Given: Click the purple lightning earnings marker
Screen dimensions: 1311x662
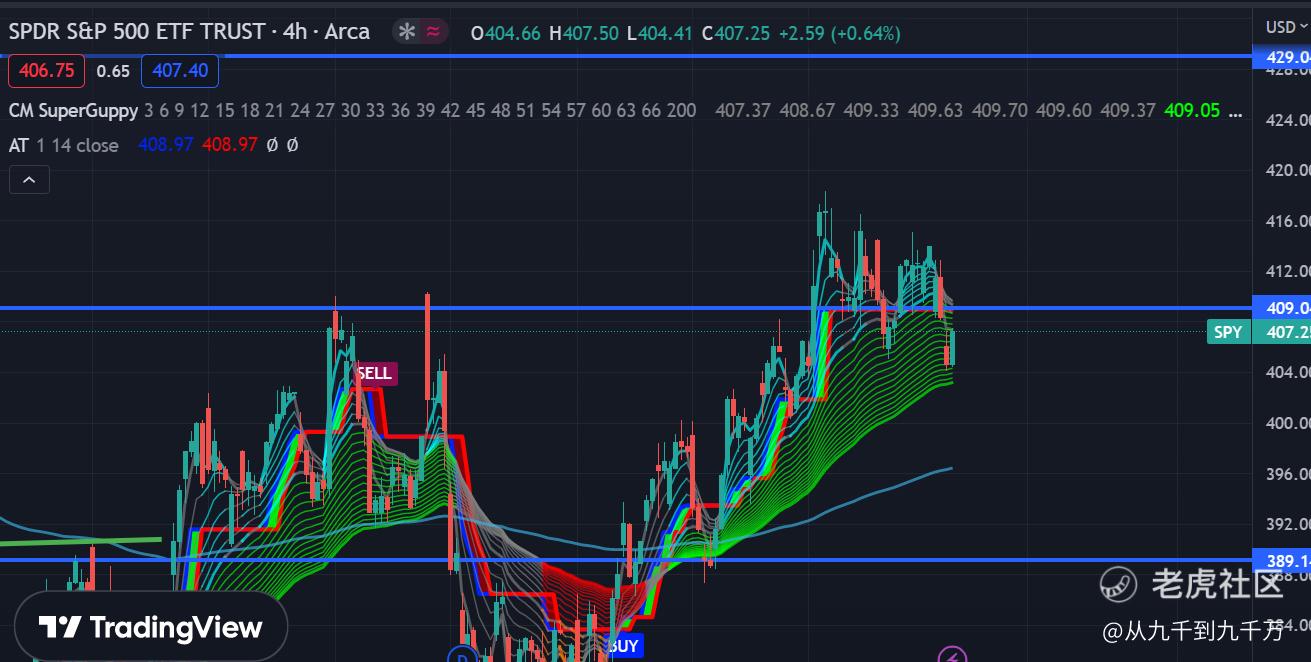Looking at the screenshot, I should point(952,656).
